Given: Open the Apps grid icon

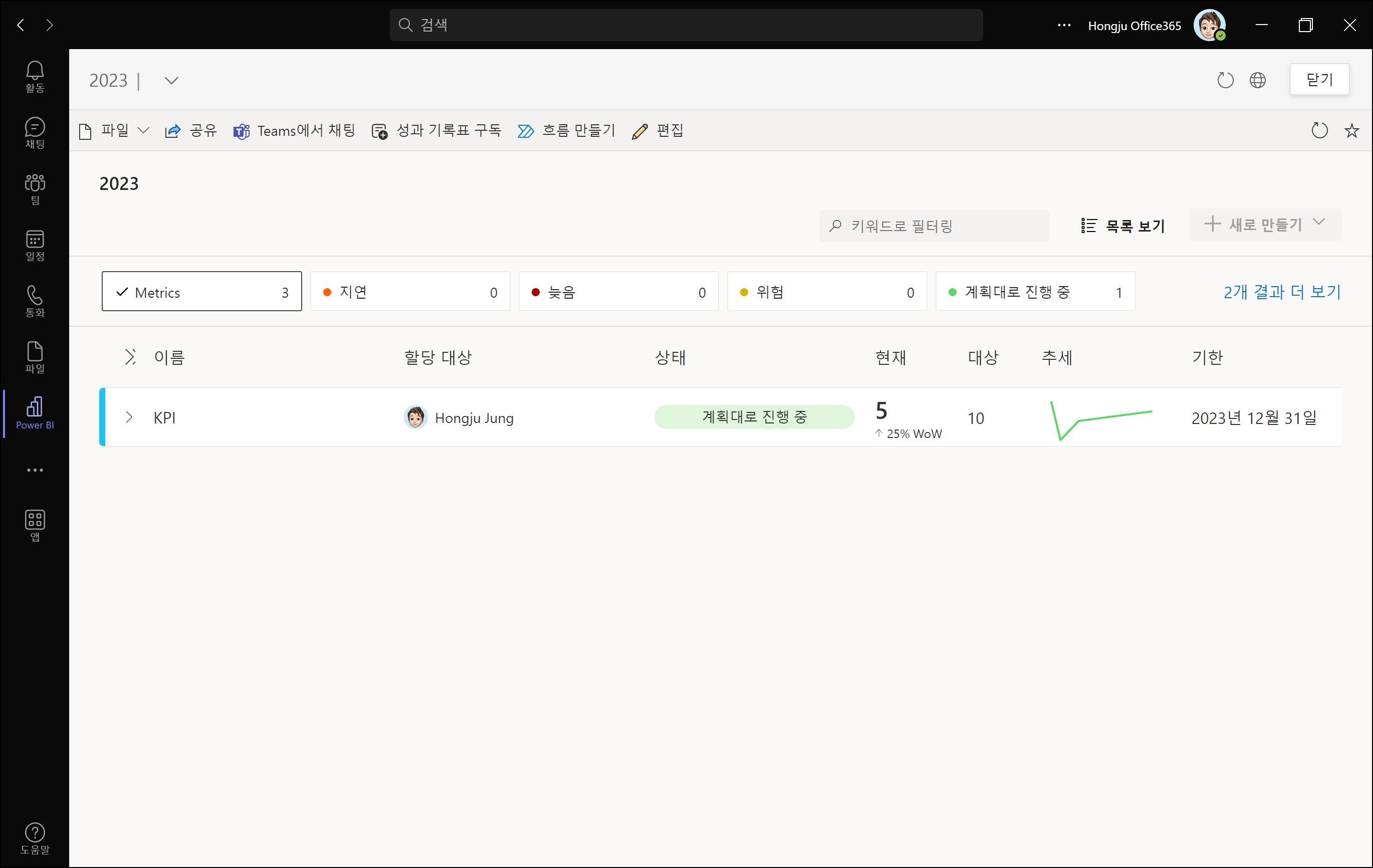Looking at the screenshot, I should [x=35, y=525].
